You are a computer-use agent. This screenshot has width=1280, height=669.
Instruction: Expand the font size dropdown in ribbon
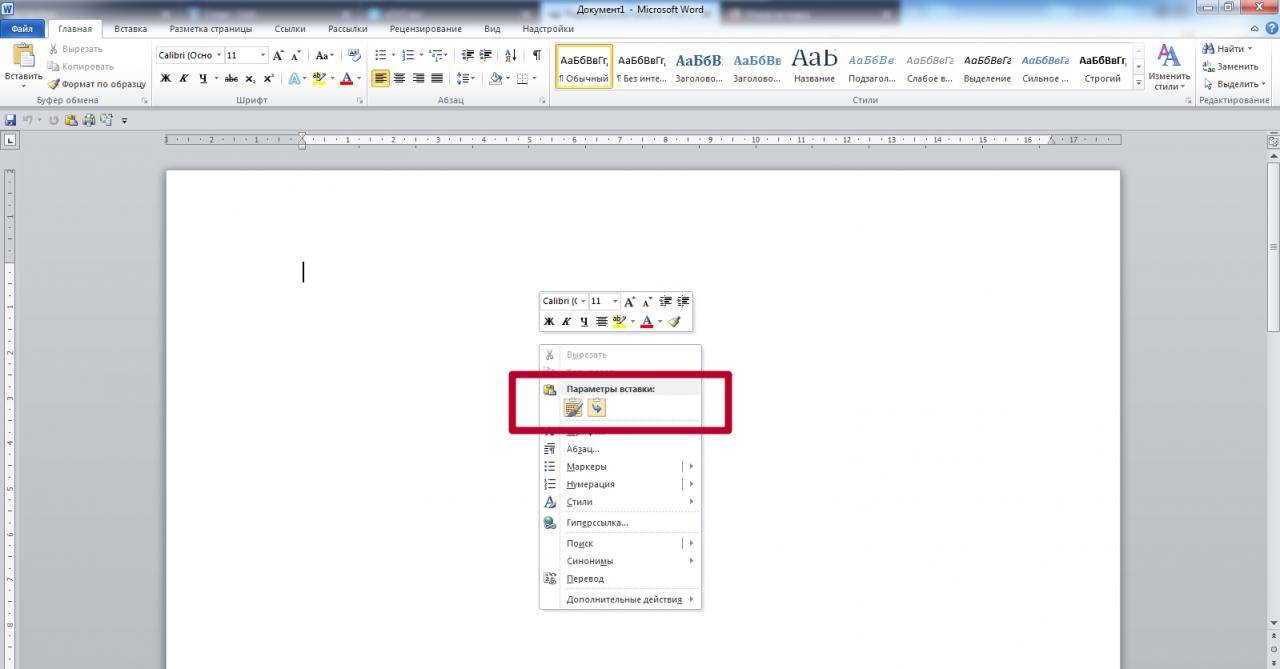pos(263,55)
